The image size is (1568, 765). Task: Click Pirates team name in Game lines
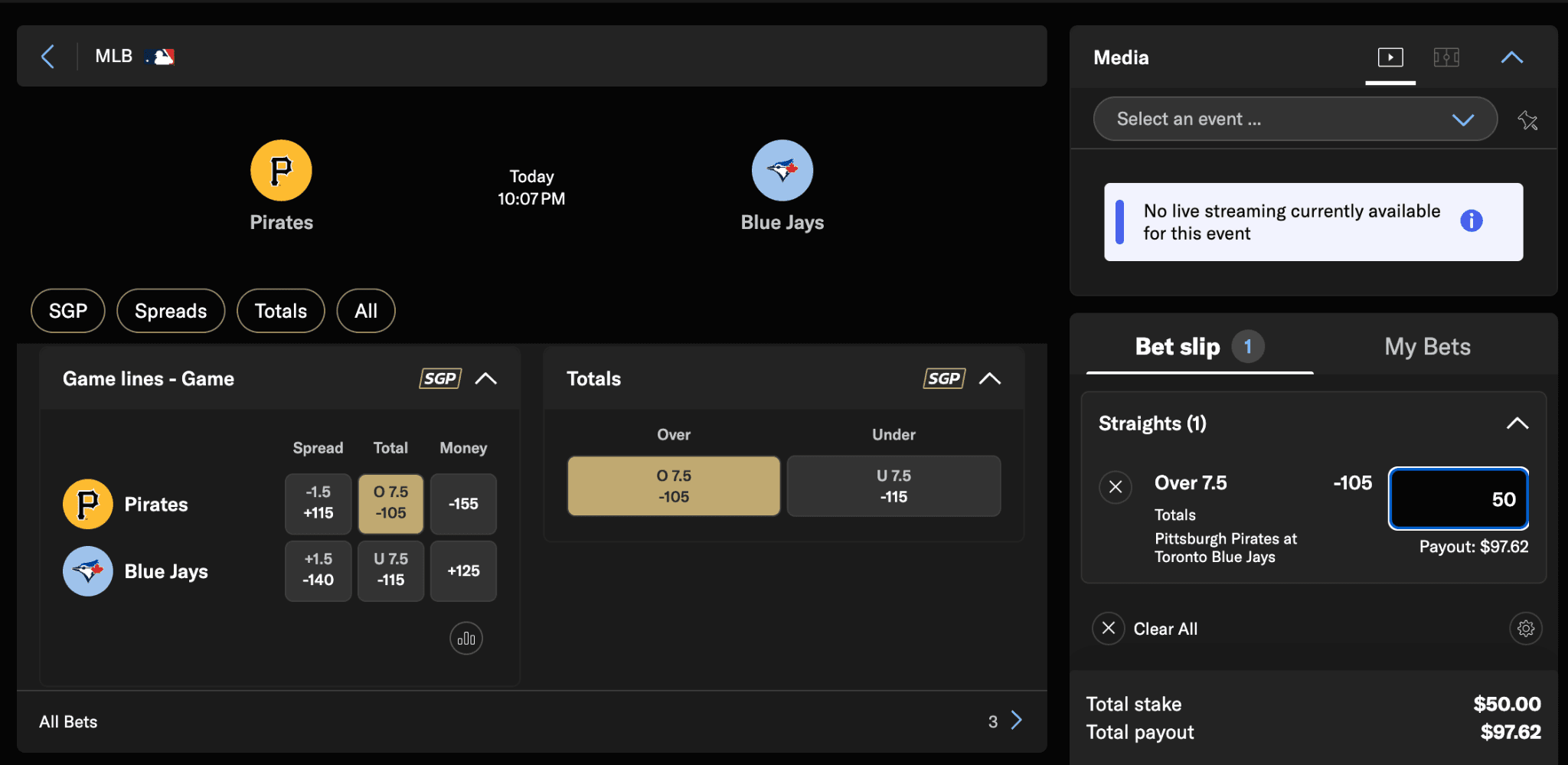coord(156,504)
